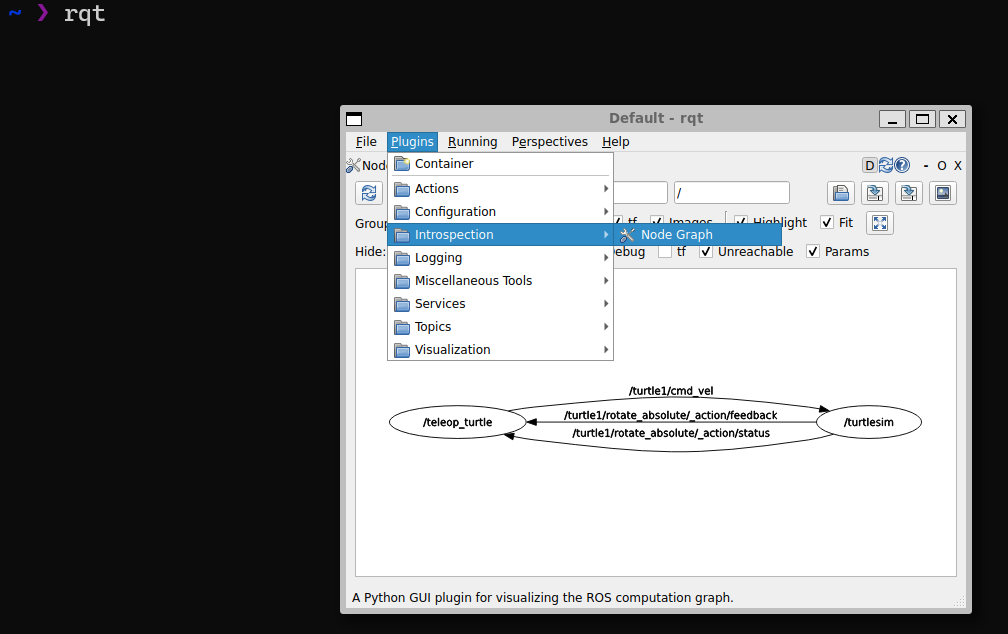1008x634 pixels.
Task: Open the File menu
Action: pyautogui.click(x=366, y=141)
